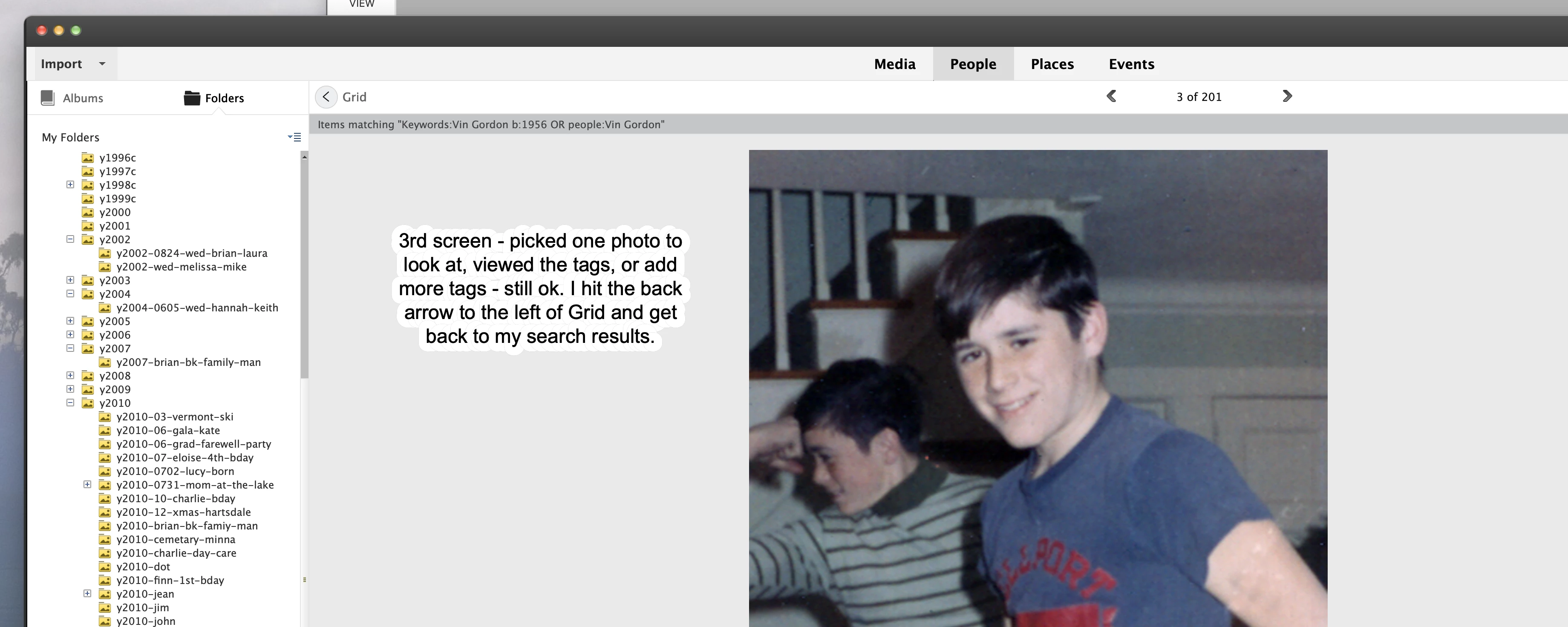Click the Folders folder icon

192,98
